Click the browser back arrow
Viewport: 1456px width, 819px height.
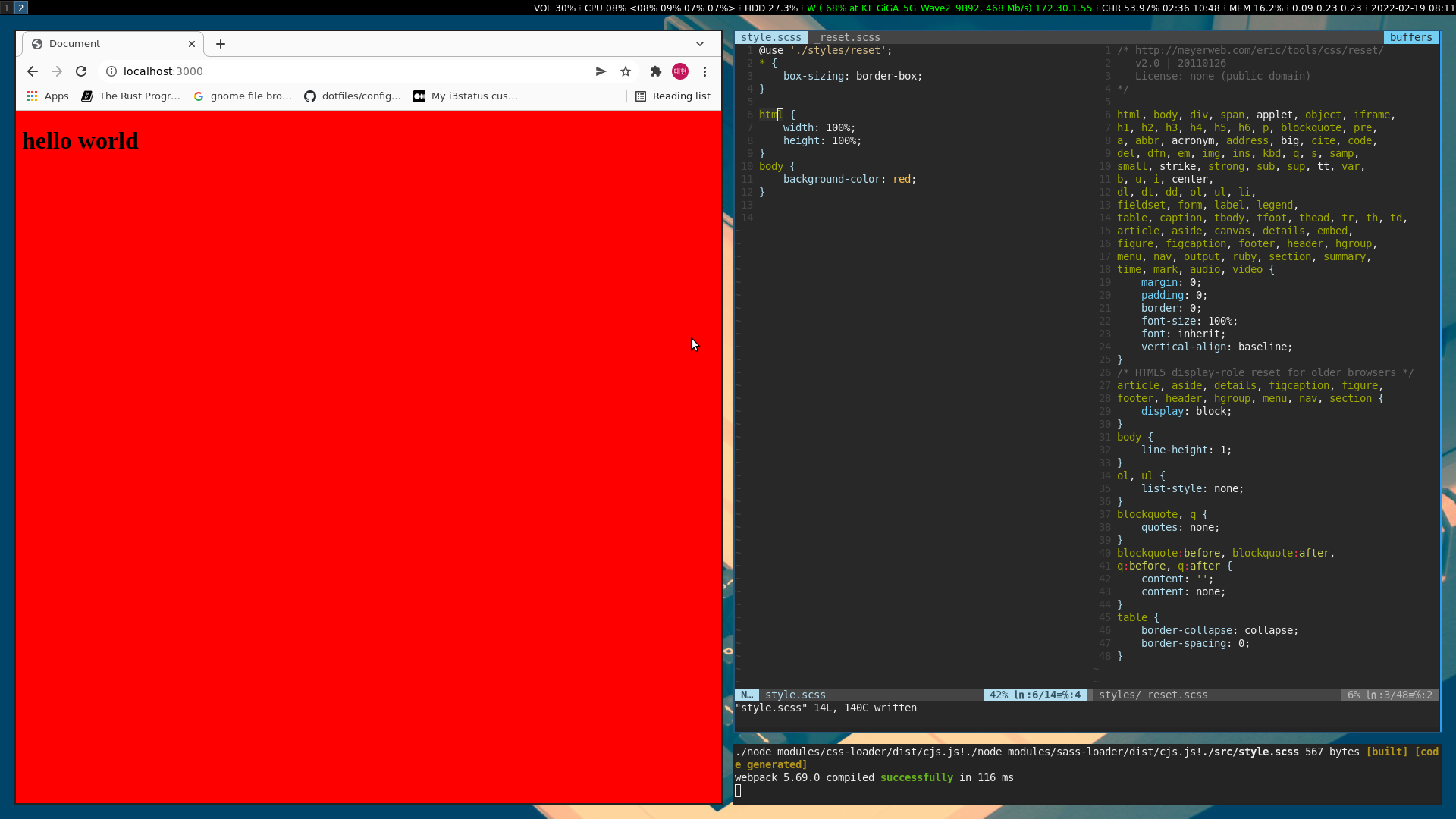coord(32,71)
